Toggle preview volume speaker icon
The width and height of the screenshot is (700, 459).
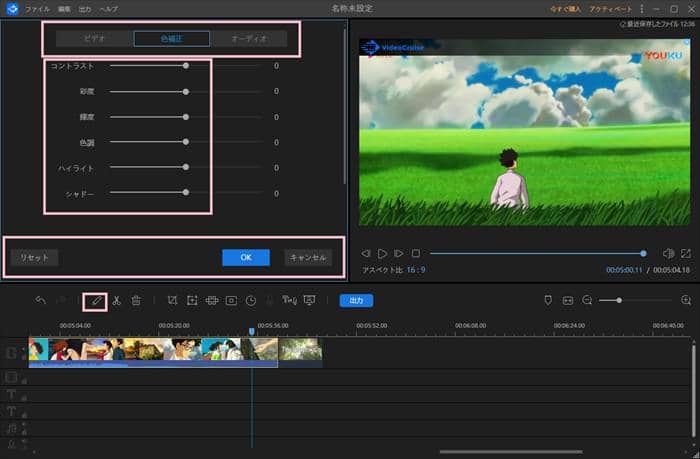(x=668, y=254)
